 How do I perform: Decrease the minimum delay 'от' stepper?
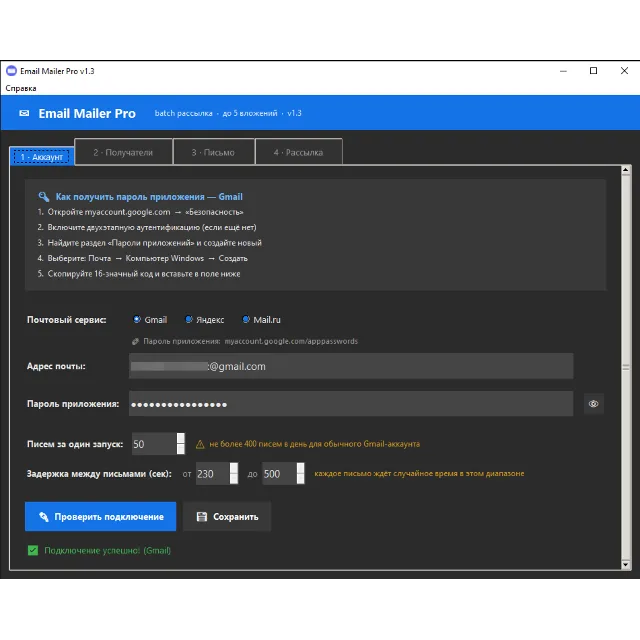coord(234,479)
